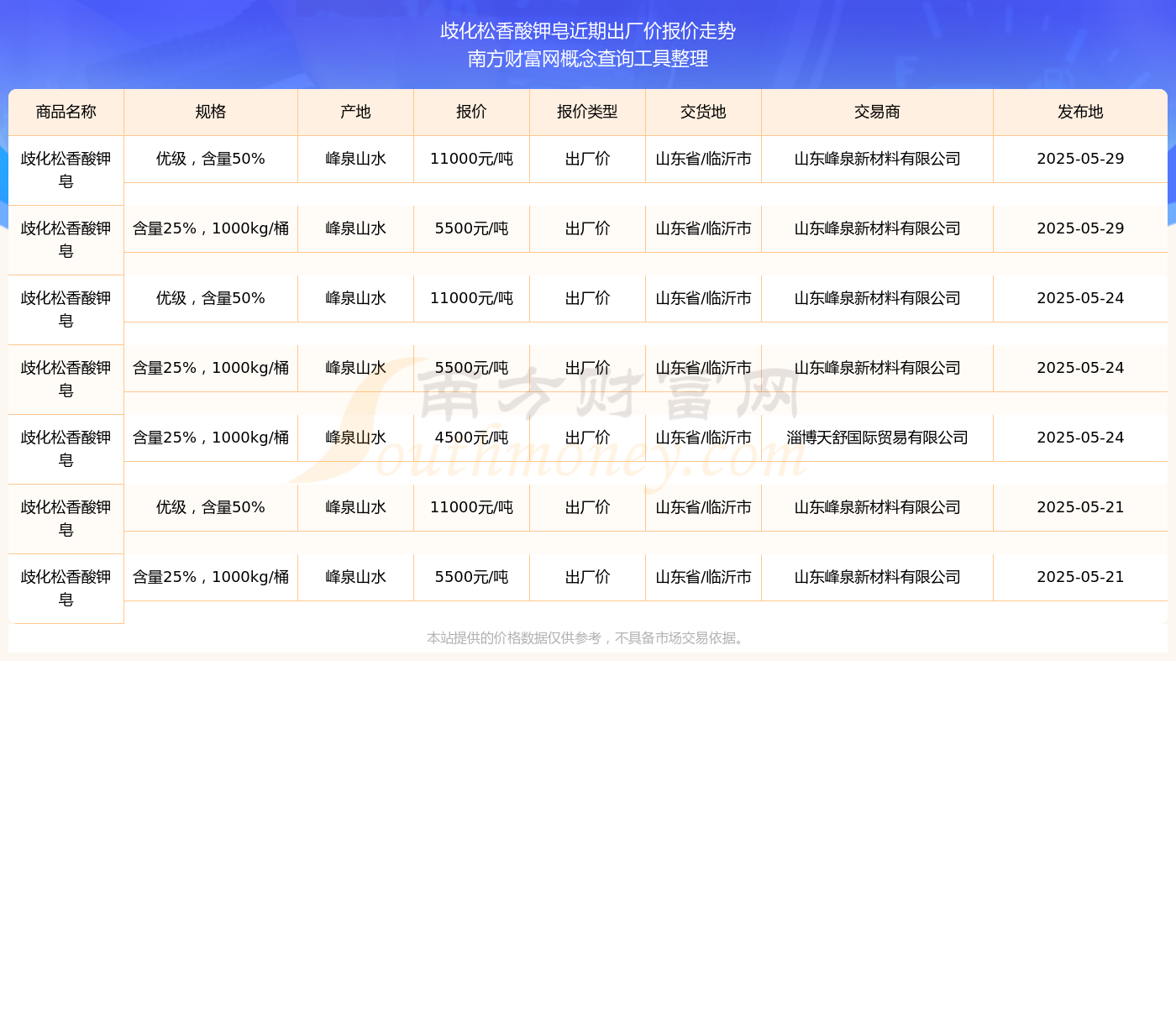Click the 报价类型 column header
The width and height of the screenshot is (1176, 1012).
tap(588, 112)
